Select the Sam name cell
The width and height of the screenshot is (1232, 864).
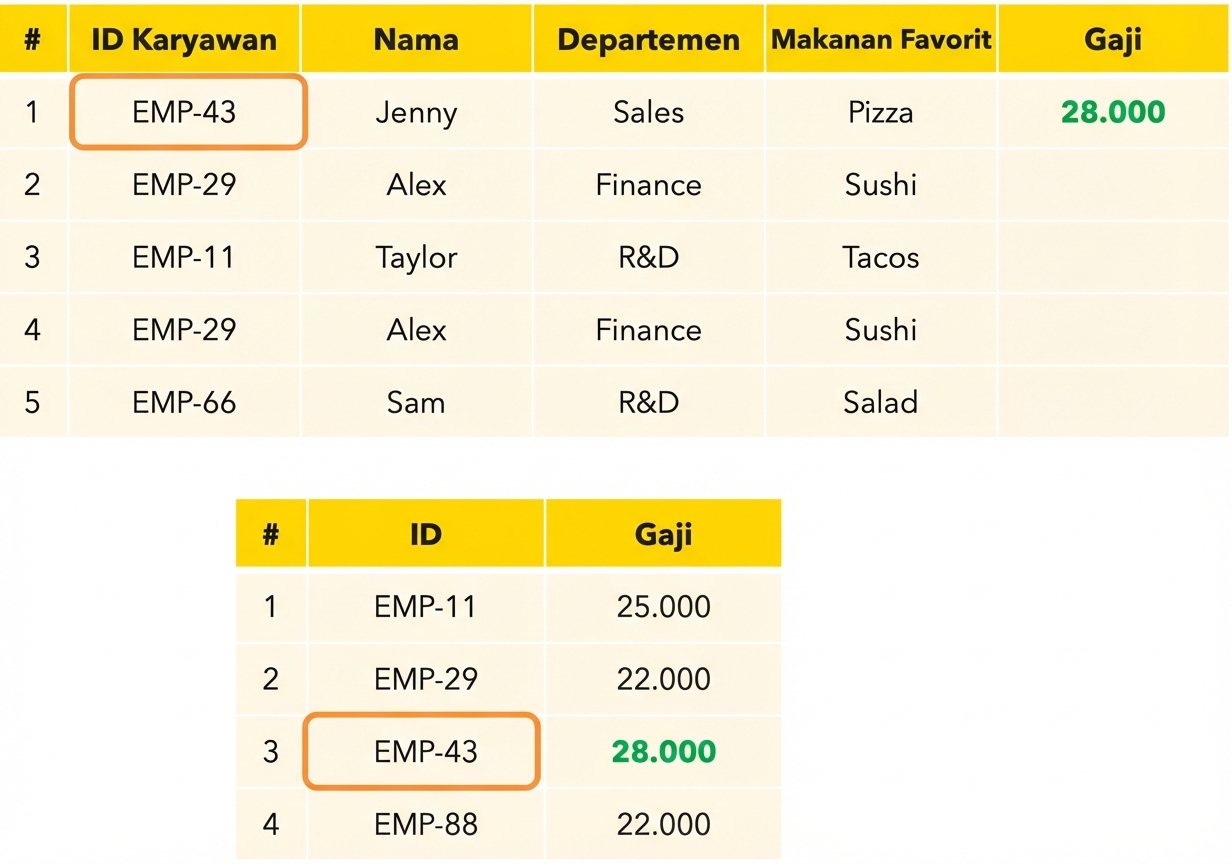point(416,402)
